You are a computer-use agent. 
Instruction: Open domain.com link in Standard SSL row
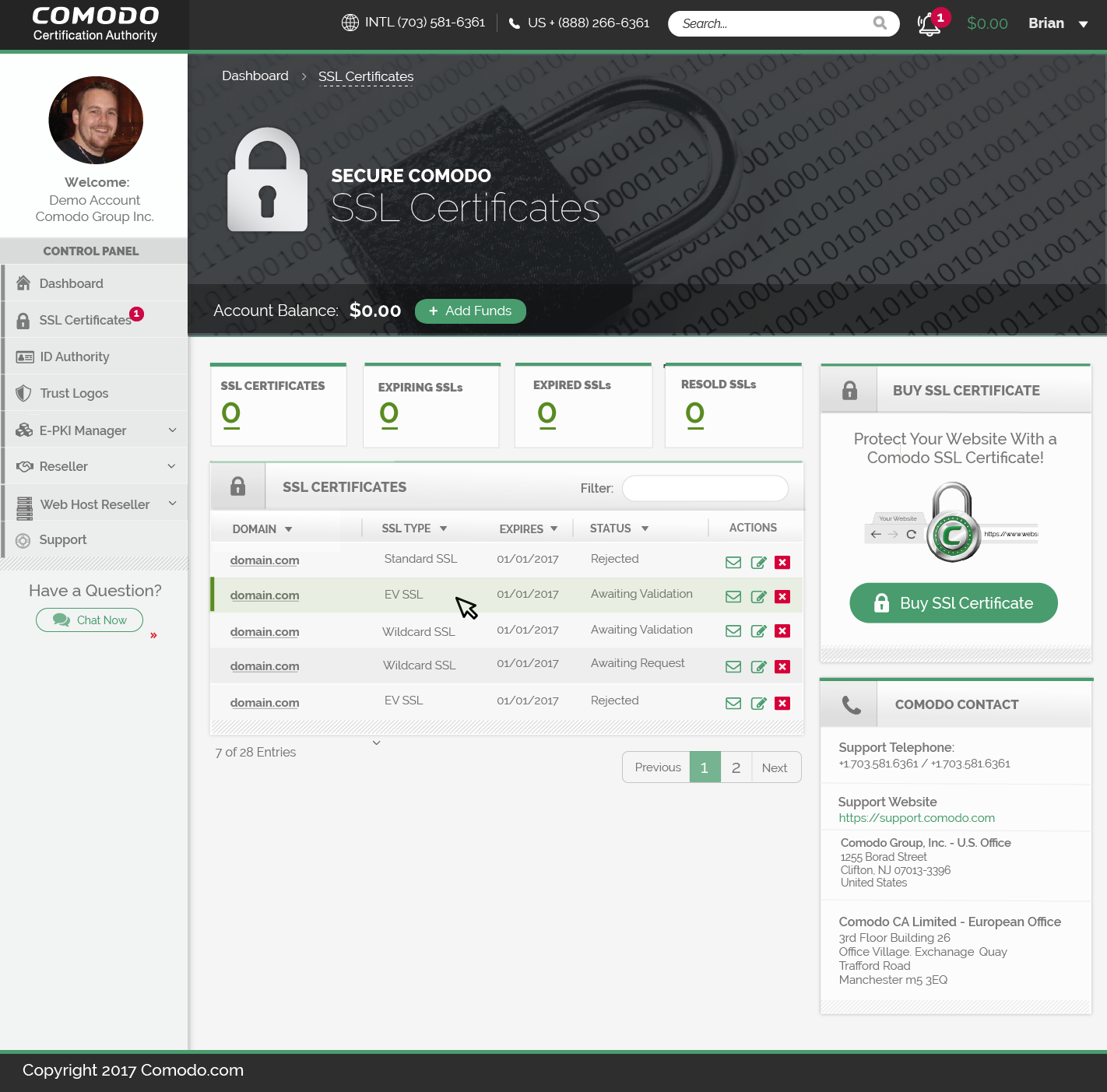click(x=265, y=560)
